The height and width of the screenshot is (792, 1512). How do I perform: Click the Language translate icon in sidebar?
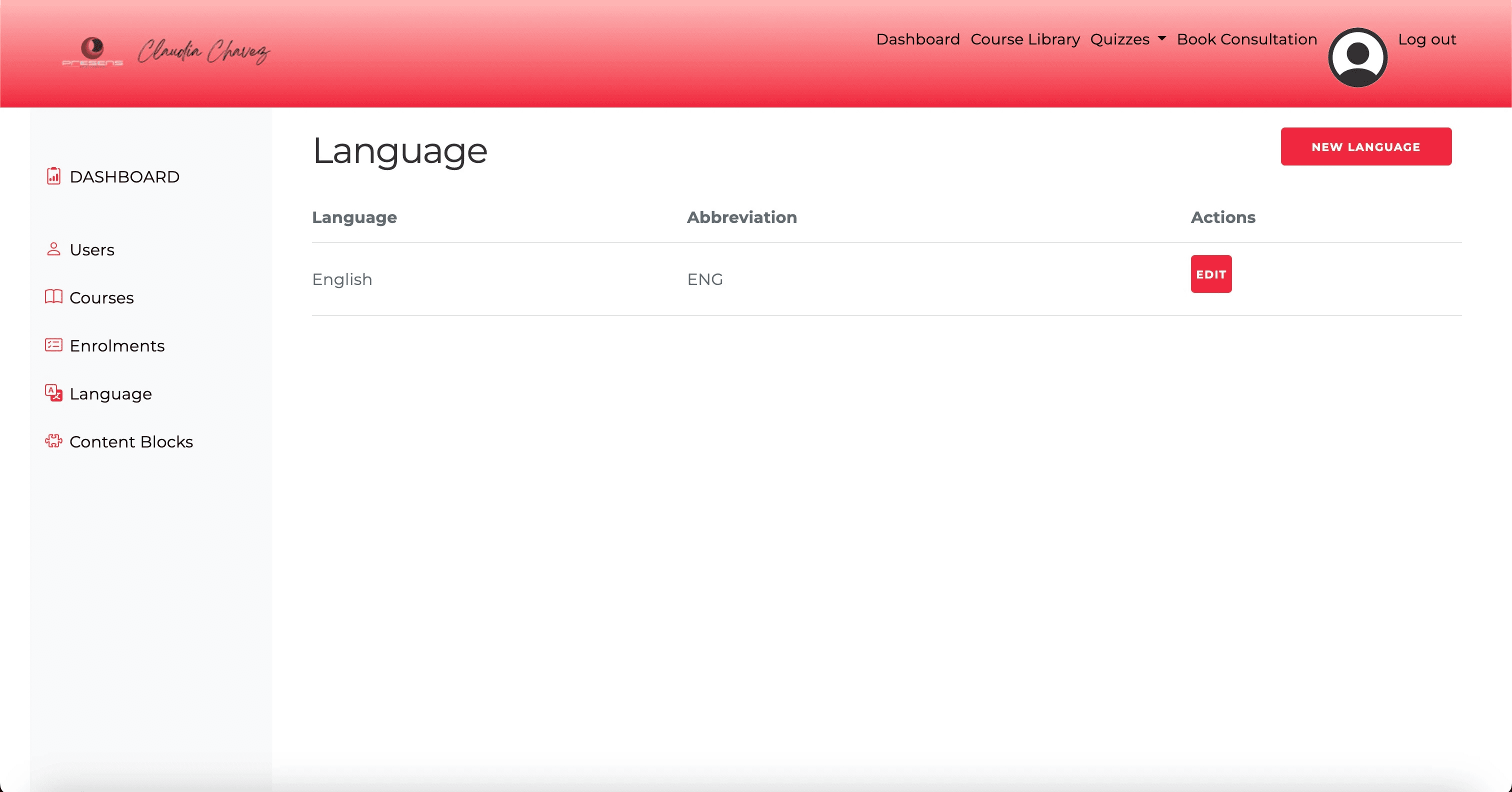(53, 393)
